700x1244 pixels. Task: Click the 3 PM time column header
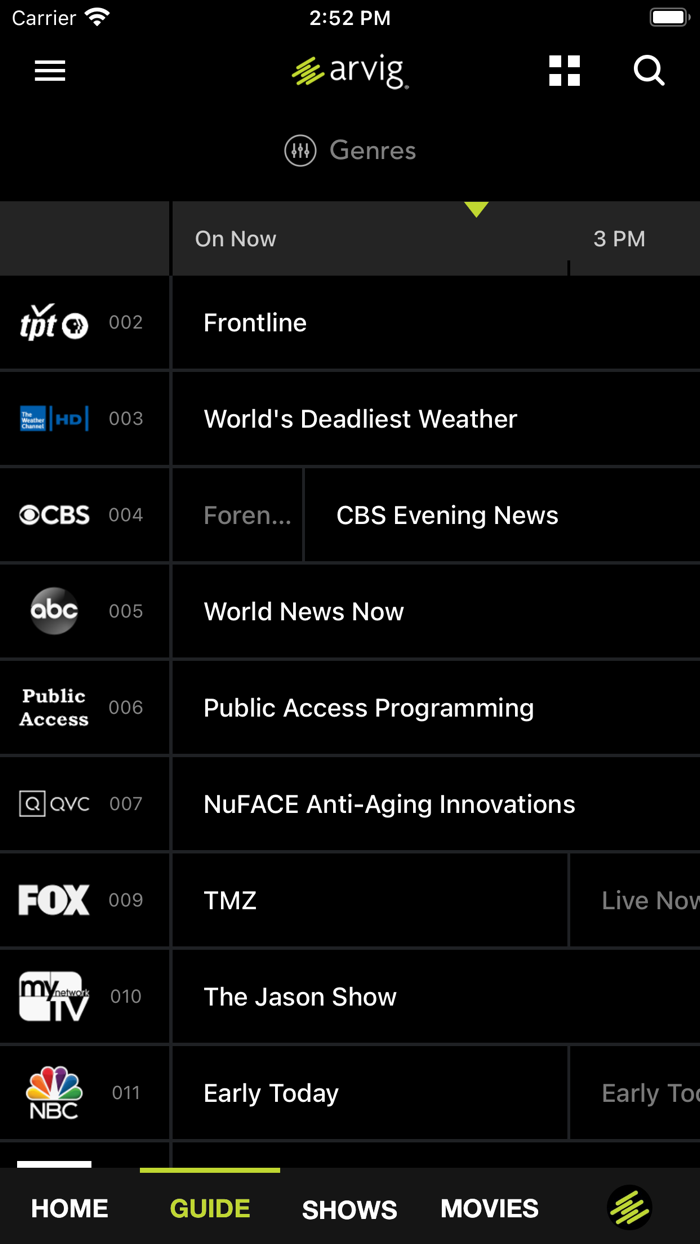pos(619,238)
